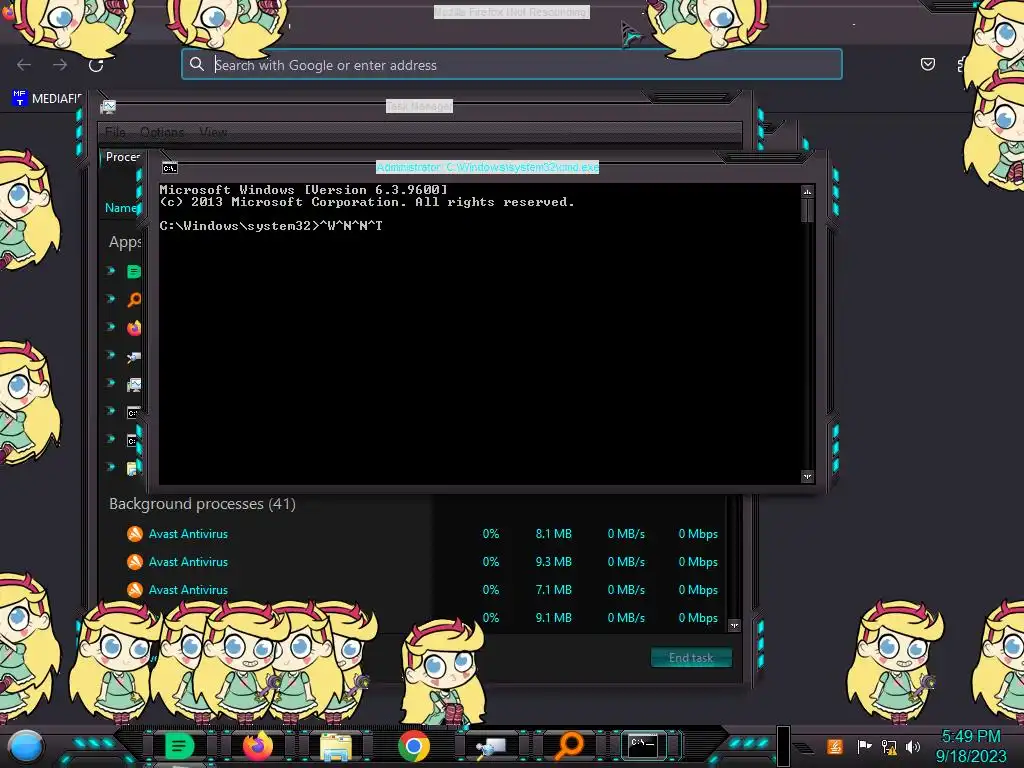Click inside the command prompt console area
The image size is (1024, 768).
[x=479, y=334]
